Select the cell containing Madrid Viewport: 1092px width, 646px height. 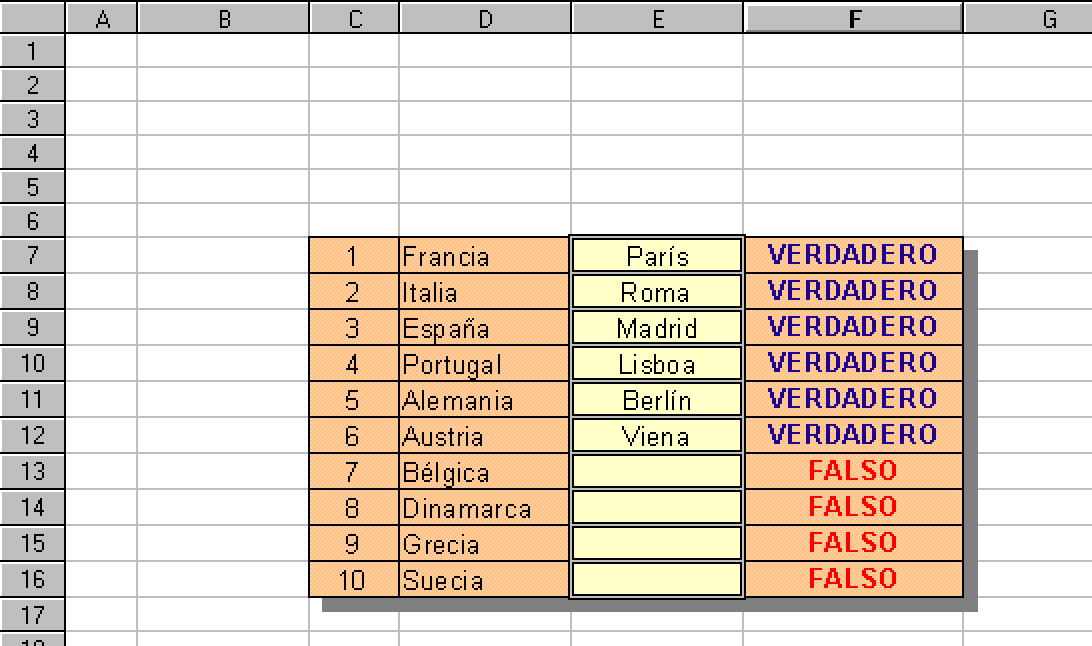point(657,328)
